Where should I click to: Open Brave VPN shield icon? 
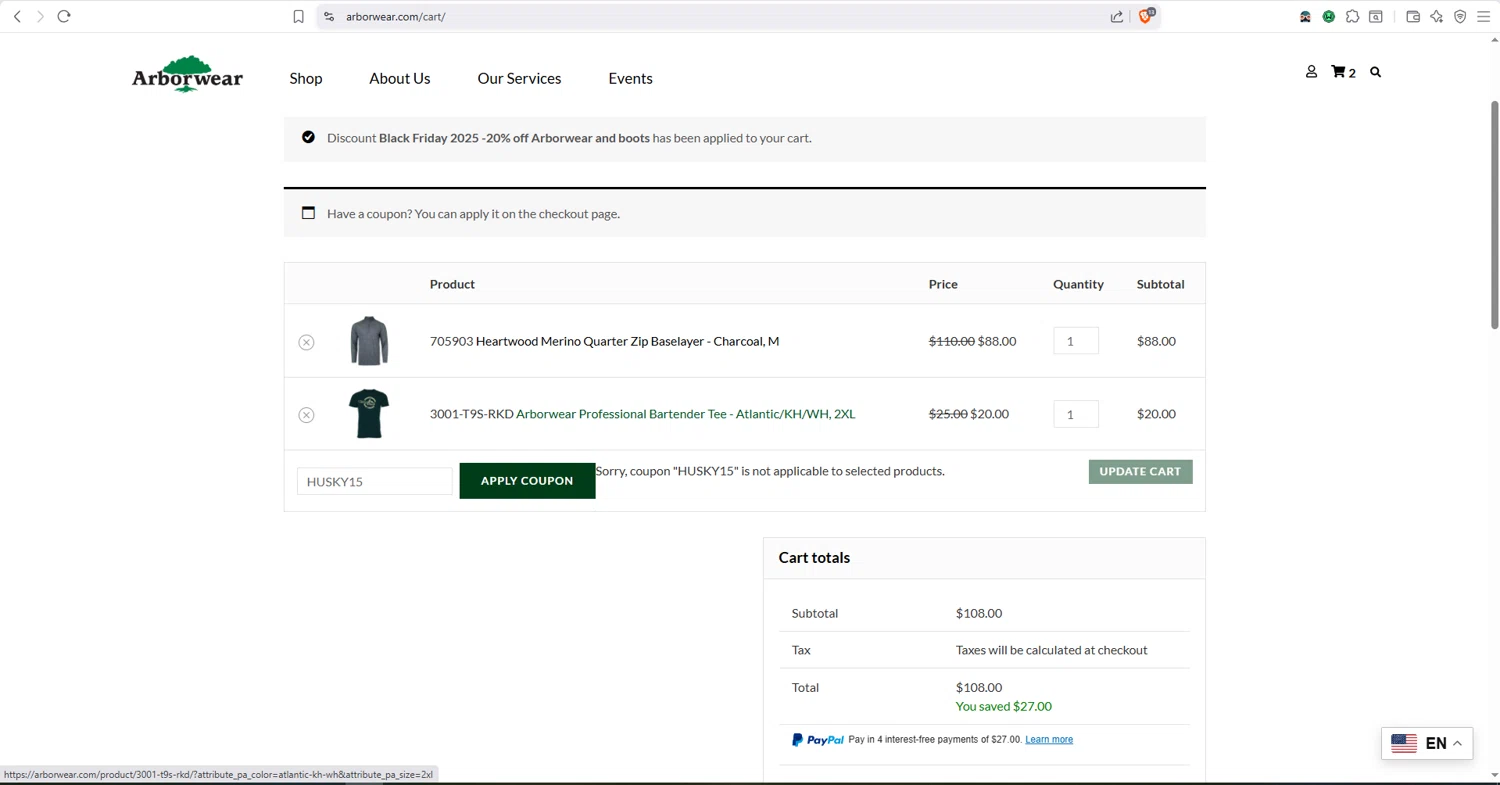(1460, 16)
